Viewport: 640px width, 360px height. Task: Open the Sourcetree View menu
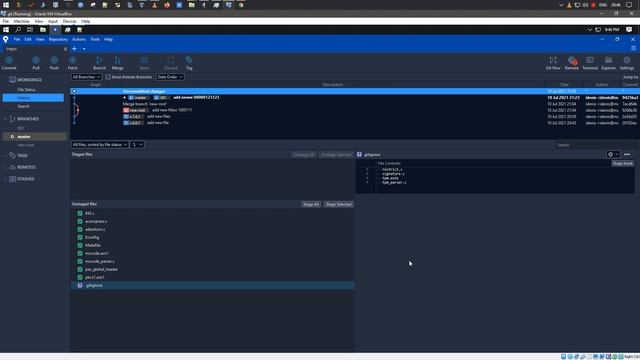point(40,39)
